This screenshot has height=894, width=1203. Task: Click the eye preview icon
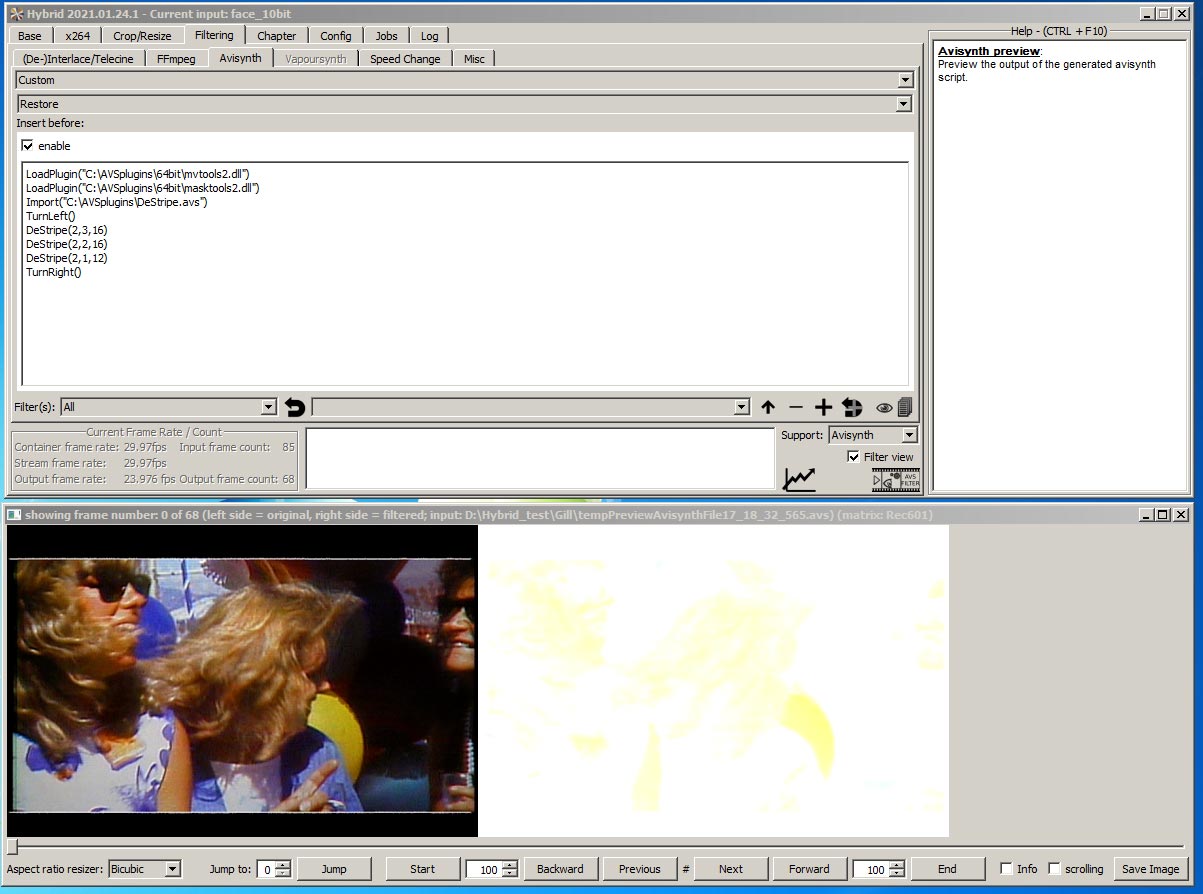pos(884,407)
